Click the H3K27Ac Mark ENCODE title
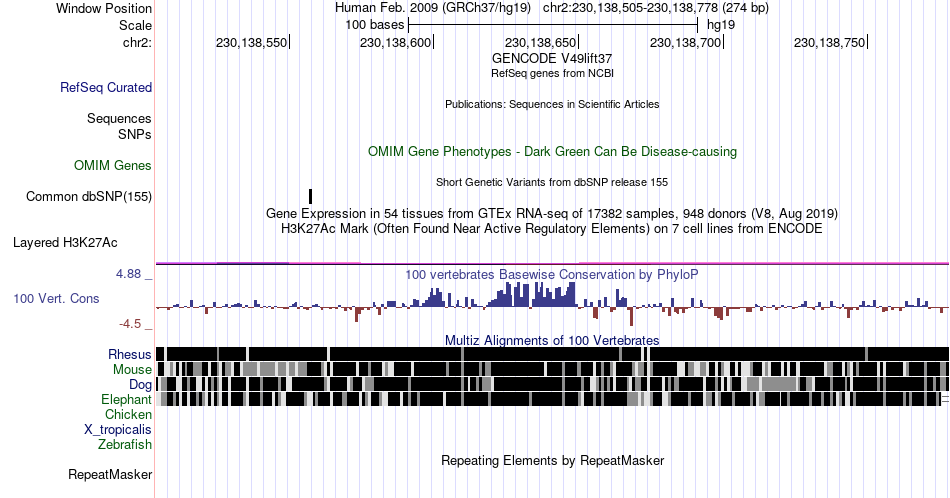Image resolution: width=950 pixels, height=498 pixels. pos(552,228)
